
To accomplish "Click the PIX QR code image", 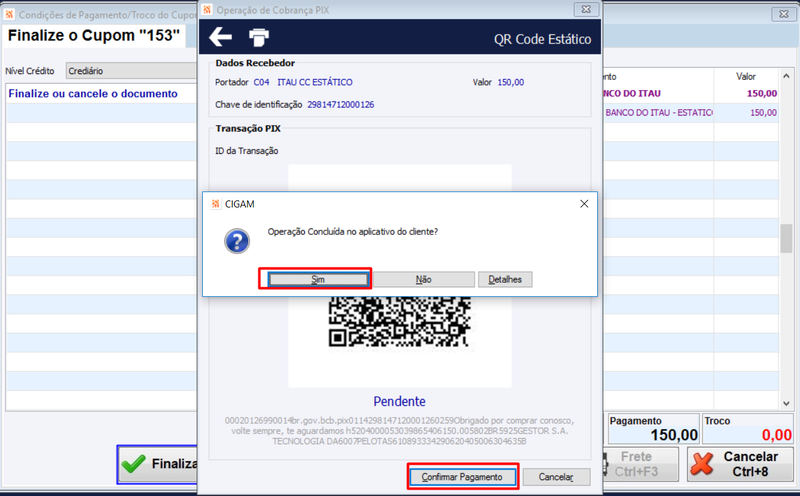I will point(399,323).
